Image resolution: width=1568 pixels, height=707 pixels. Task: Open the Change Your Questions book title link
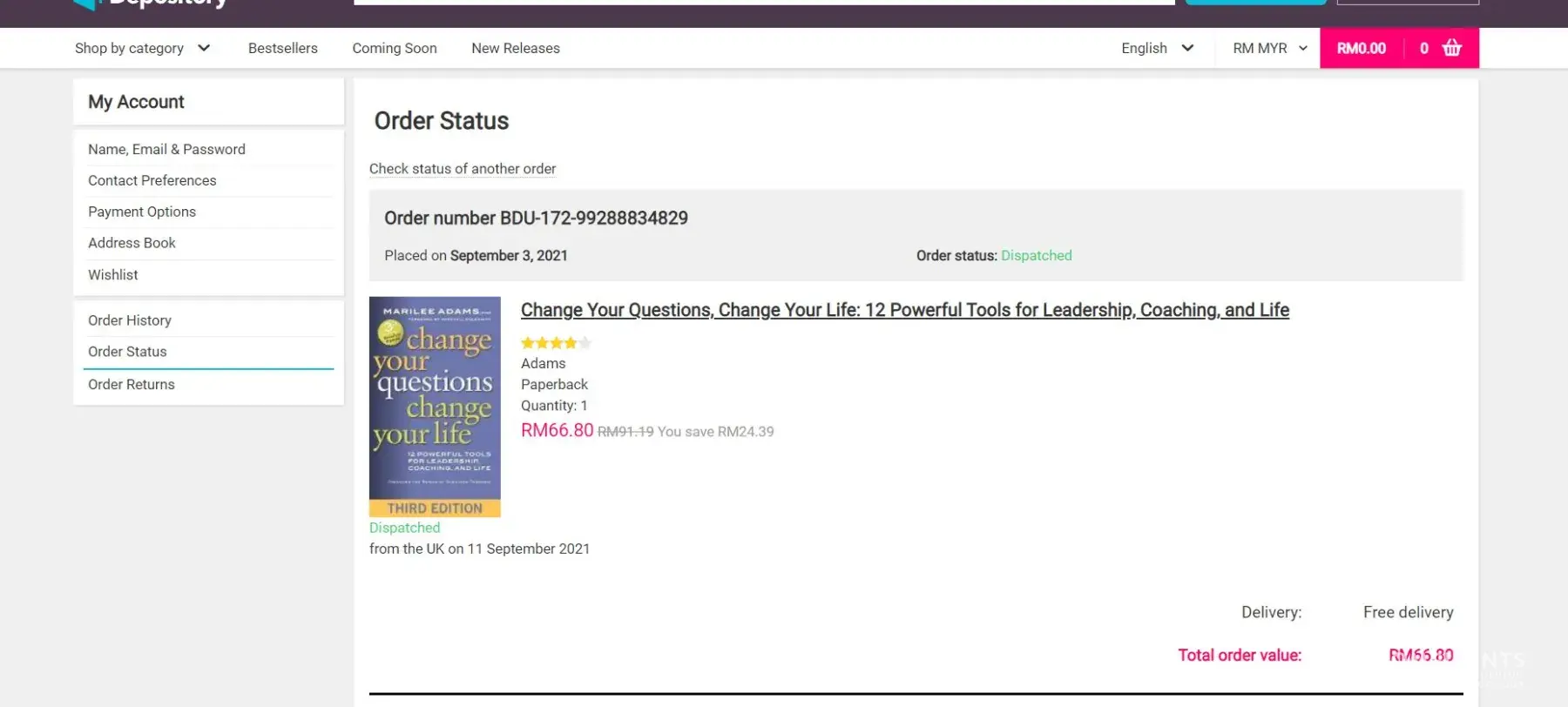coord(904,310)
